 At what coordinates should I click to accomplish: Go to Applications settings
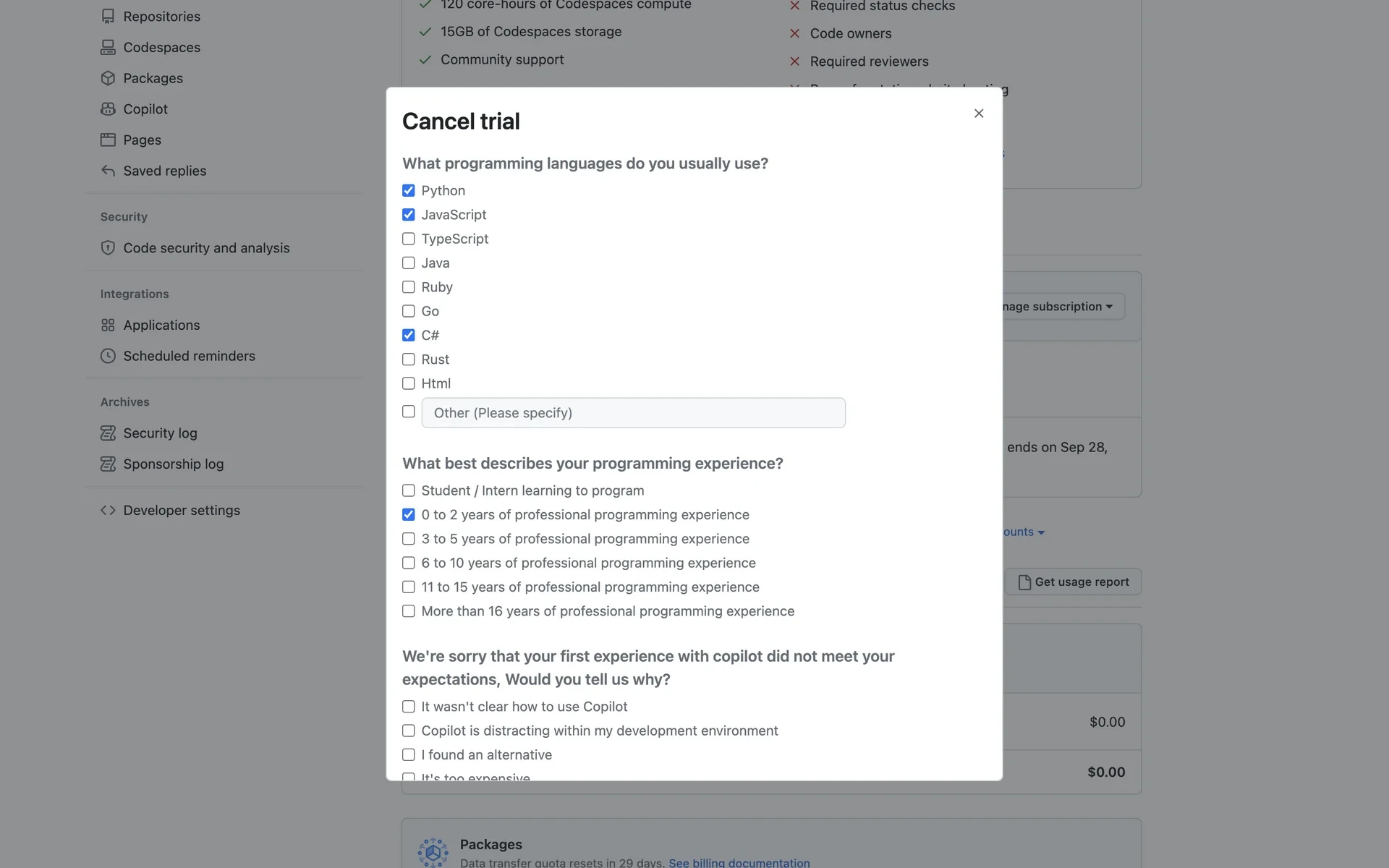pyautogui.click(x=161, y=325)
